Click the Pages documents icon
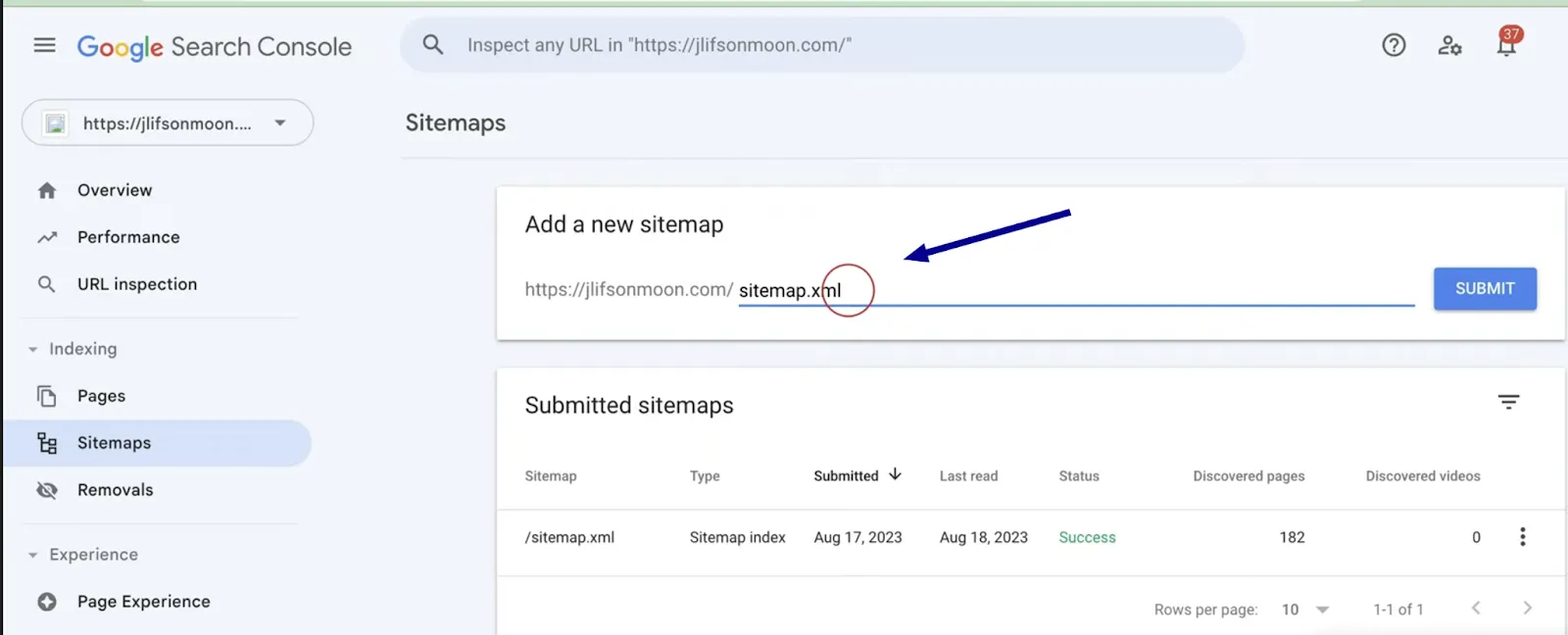Image resolution: width=1568 pixels, height=635 pixels. (x=46, y=396)
